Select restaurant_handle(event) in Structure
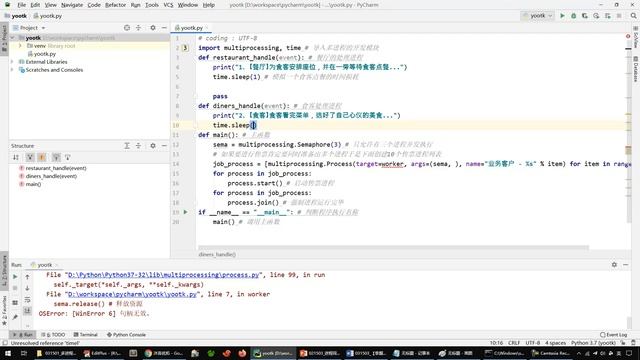The height and width of the screenshot is (360, 640). 56,168
